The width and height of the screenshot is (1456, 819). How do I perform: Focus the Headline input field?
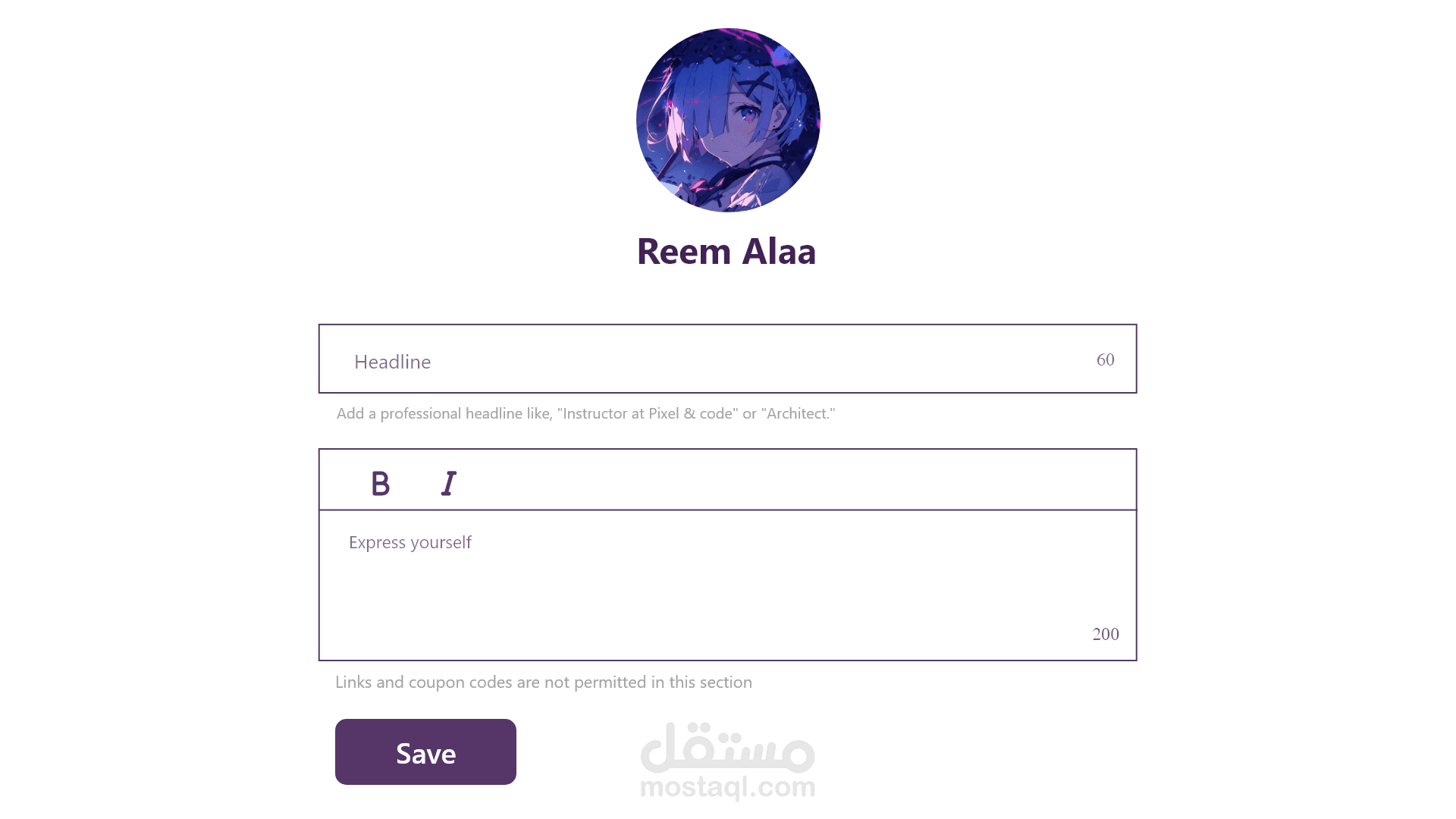click(727, 359)
